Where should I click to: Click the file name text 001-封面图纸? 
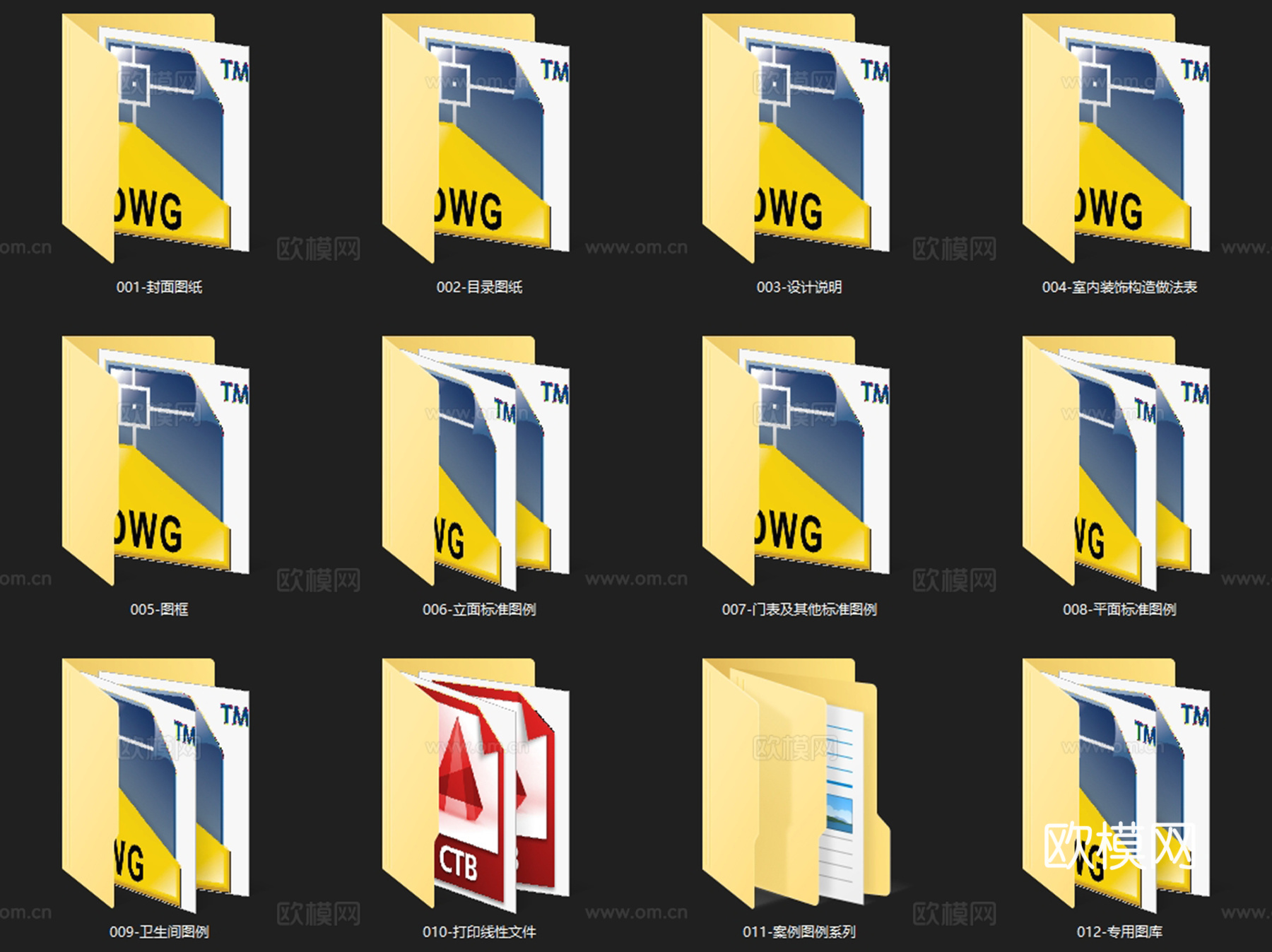click(x=159, y=287)
